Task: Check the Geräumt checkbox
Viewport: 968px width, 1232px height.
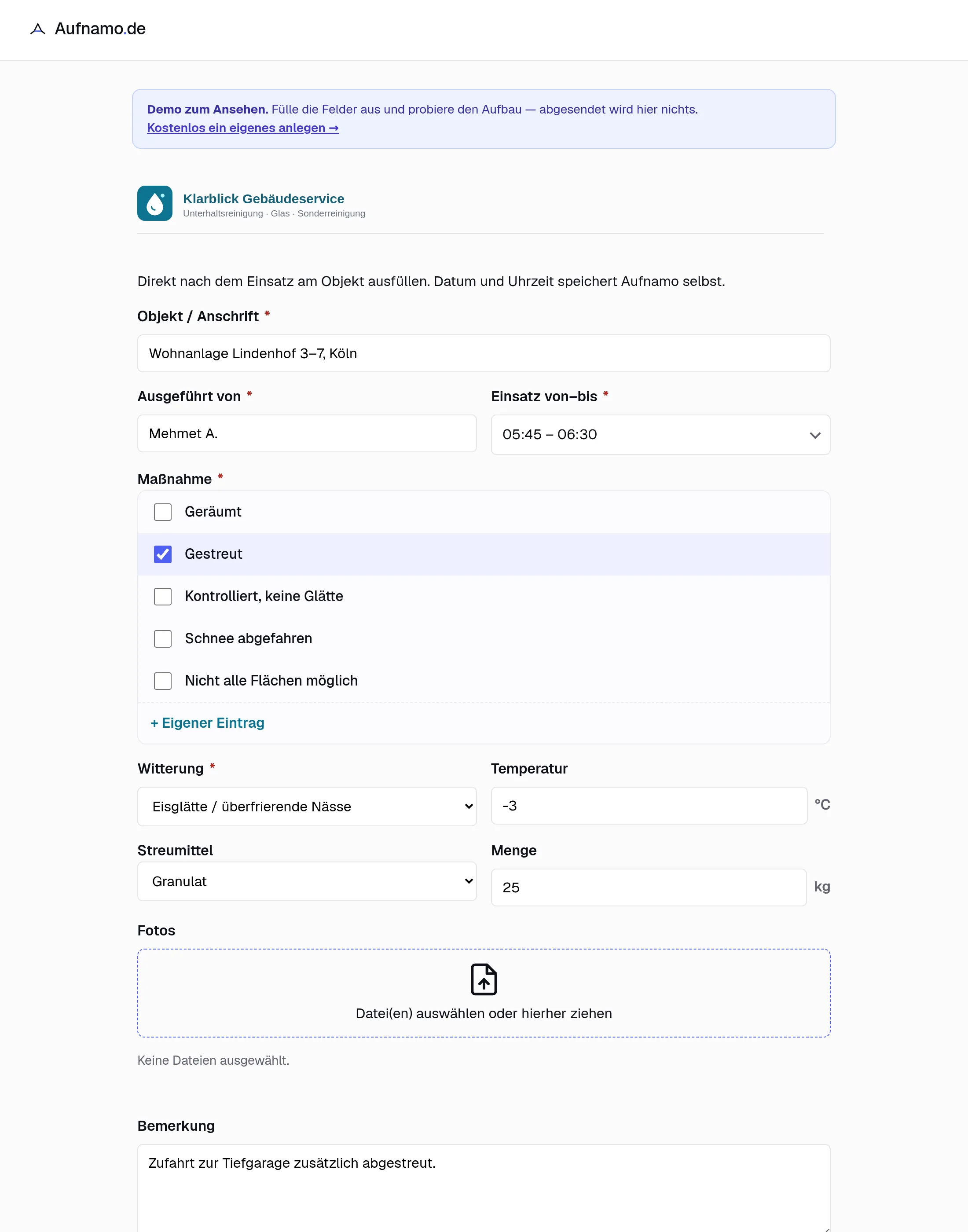Action: pos(163,512)
